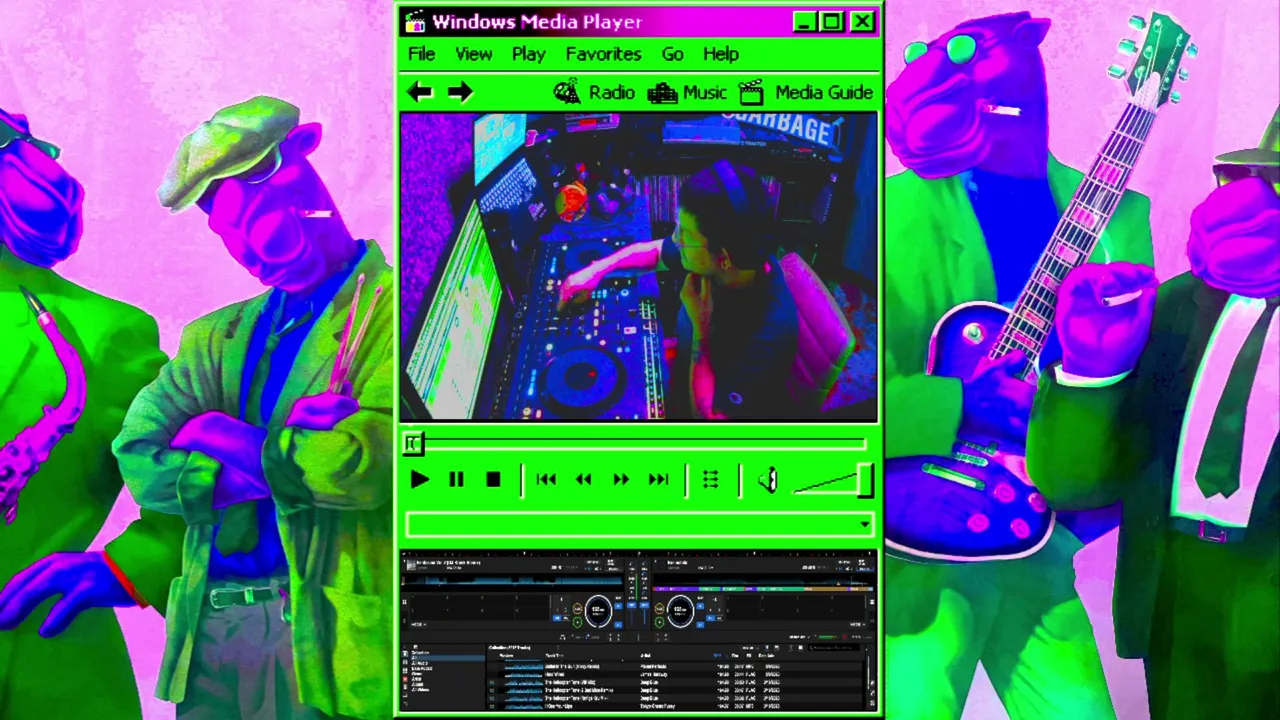Screen dimensions: 1280x720
Task: Open the playlist icon beside the skip buttons
Action: click(x=710, y=481)
